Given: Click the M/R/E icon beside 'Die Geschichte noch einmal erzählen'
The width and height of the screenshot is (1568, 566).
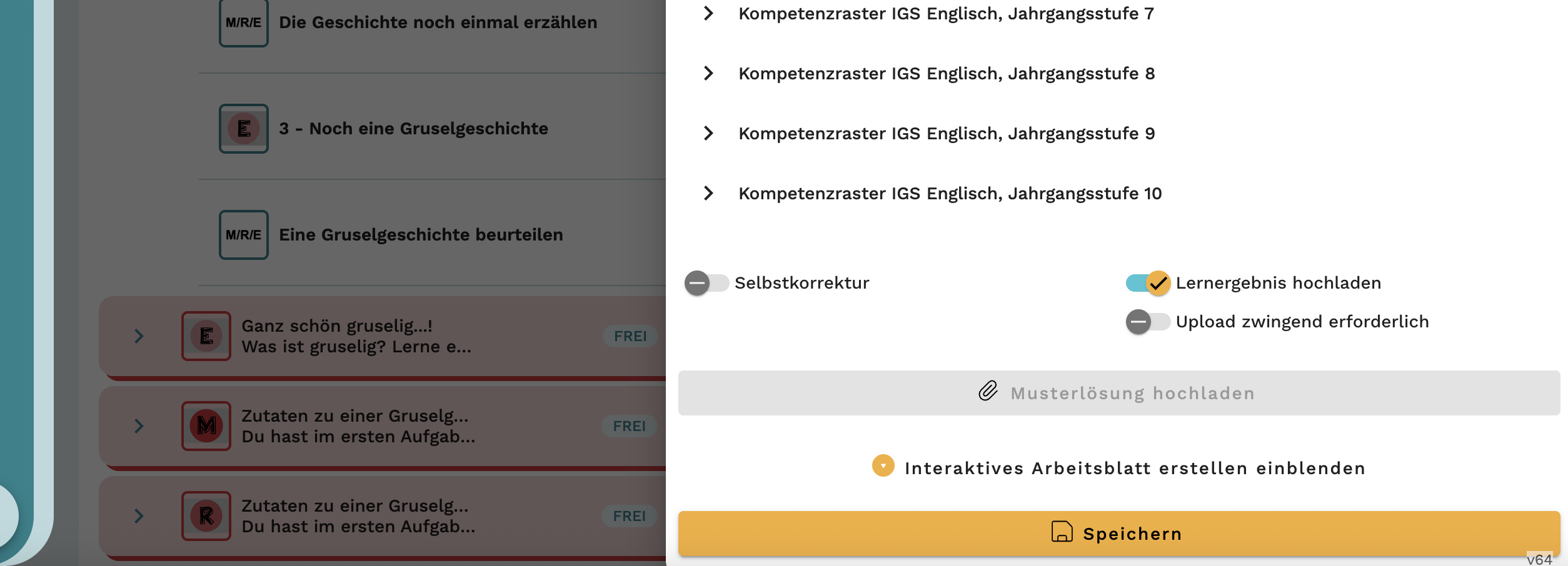Looking at the screenshot, I should 243,23.
